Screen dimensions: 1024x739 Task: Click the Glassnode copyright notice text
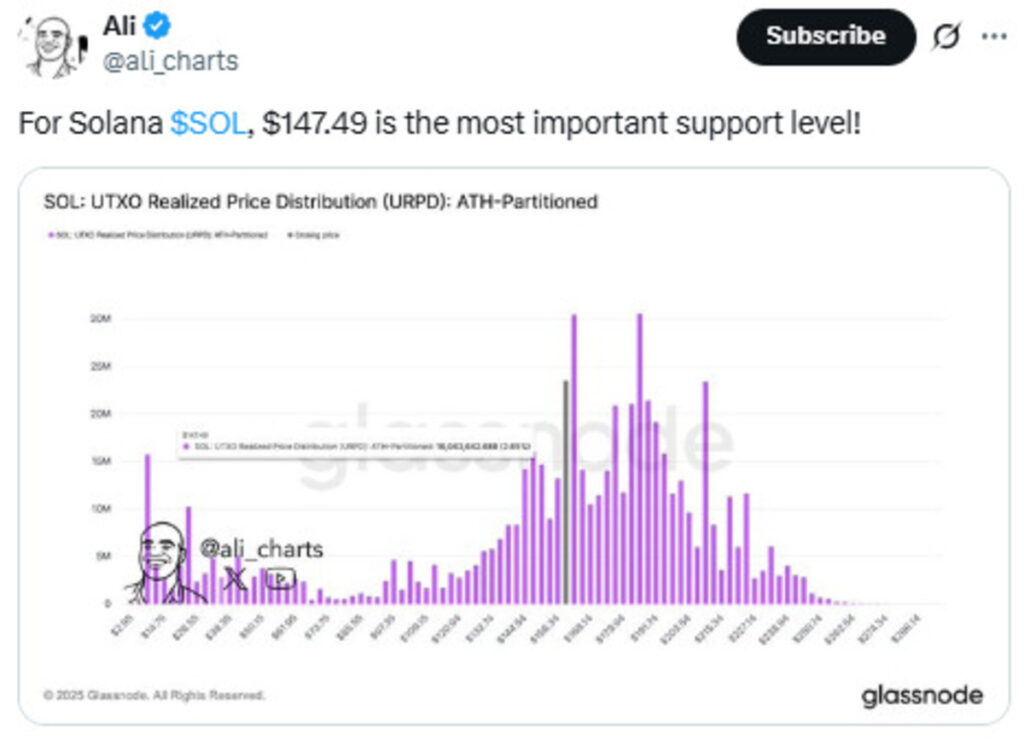154,695
